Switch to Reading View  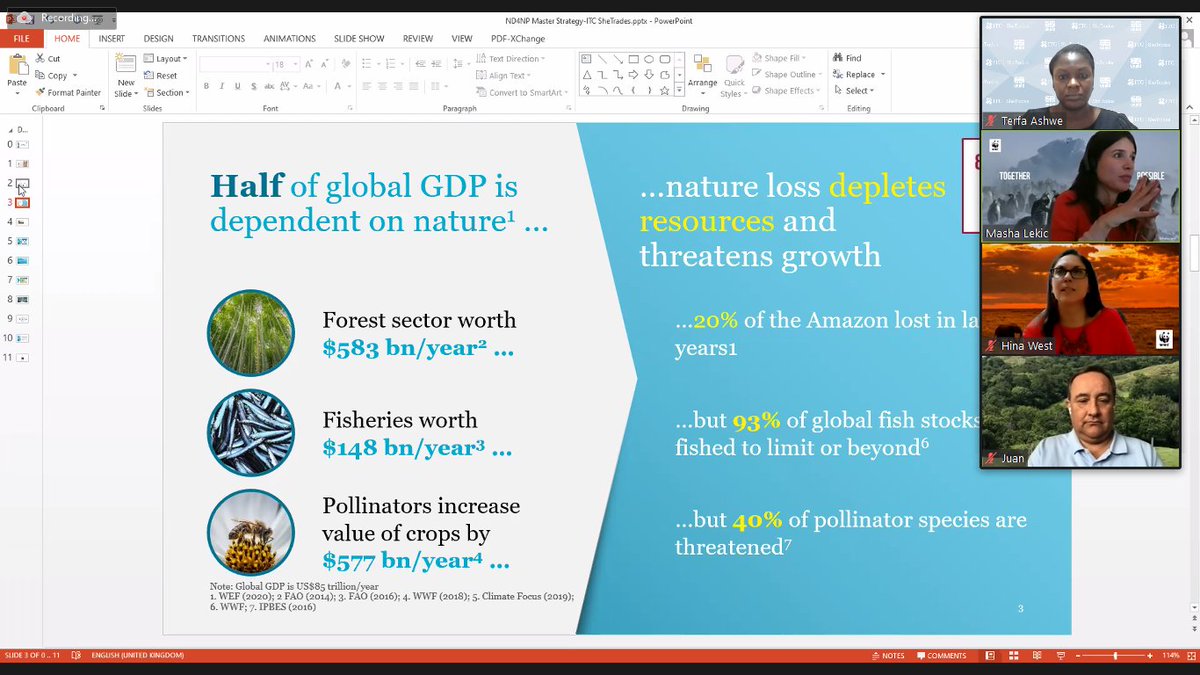pyautogui.click(x=1037, y=656)
